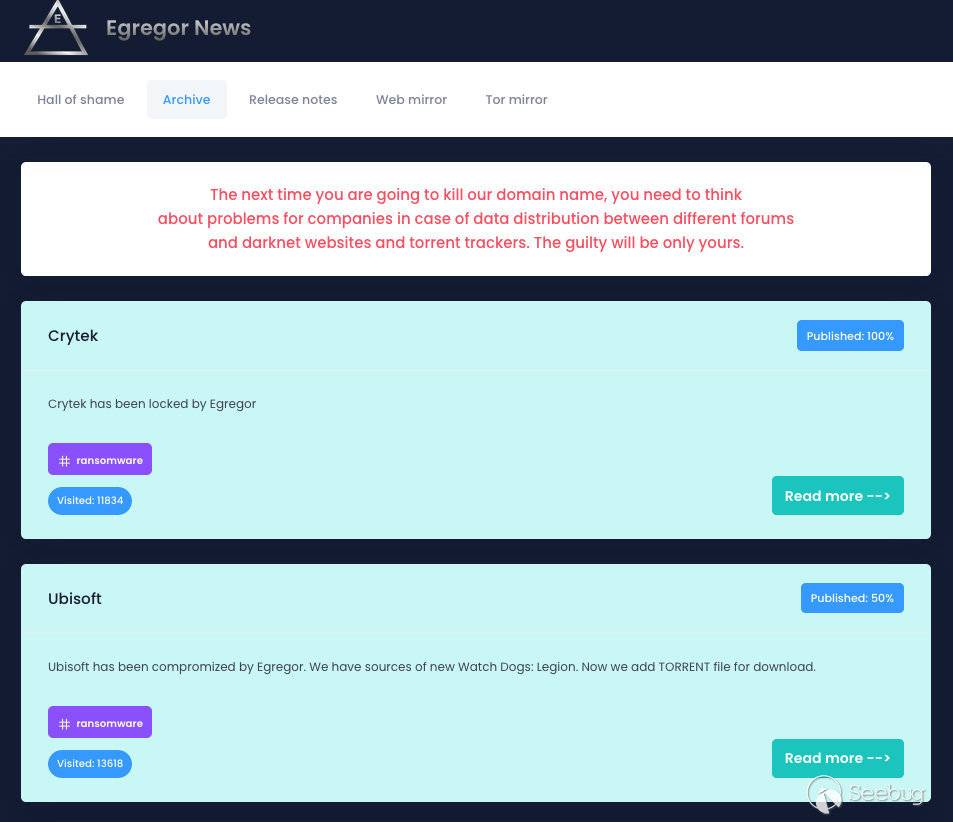Viewport: 953px width, 822px height.
Task: Click the Ubisoft compromised description text
Action: click(x=432, y=667)
